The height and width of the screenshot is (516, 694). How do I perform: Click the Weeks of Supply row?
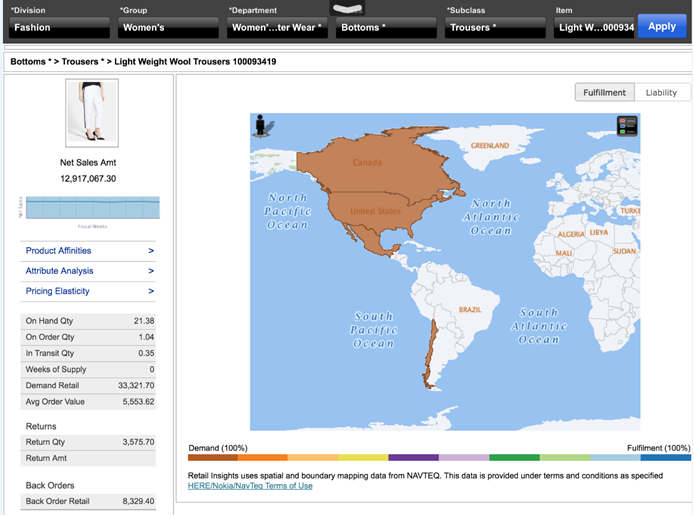coord(88,370)
